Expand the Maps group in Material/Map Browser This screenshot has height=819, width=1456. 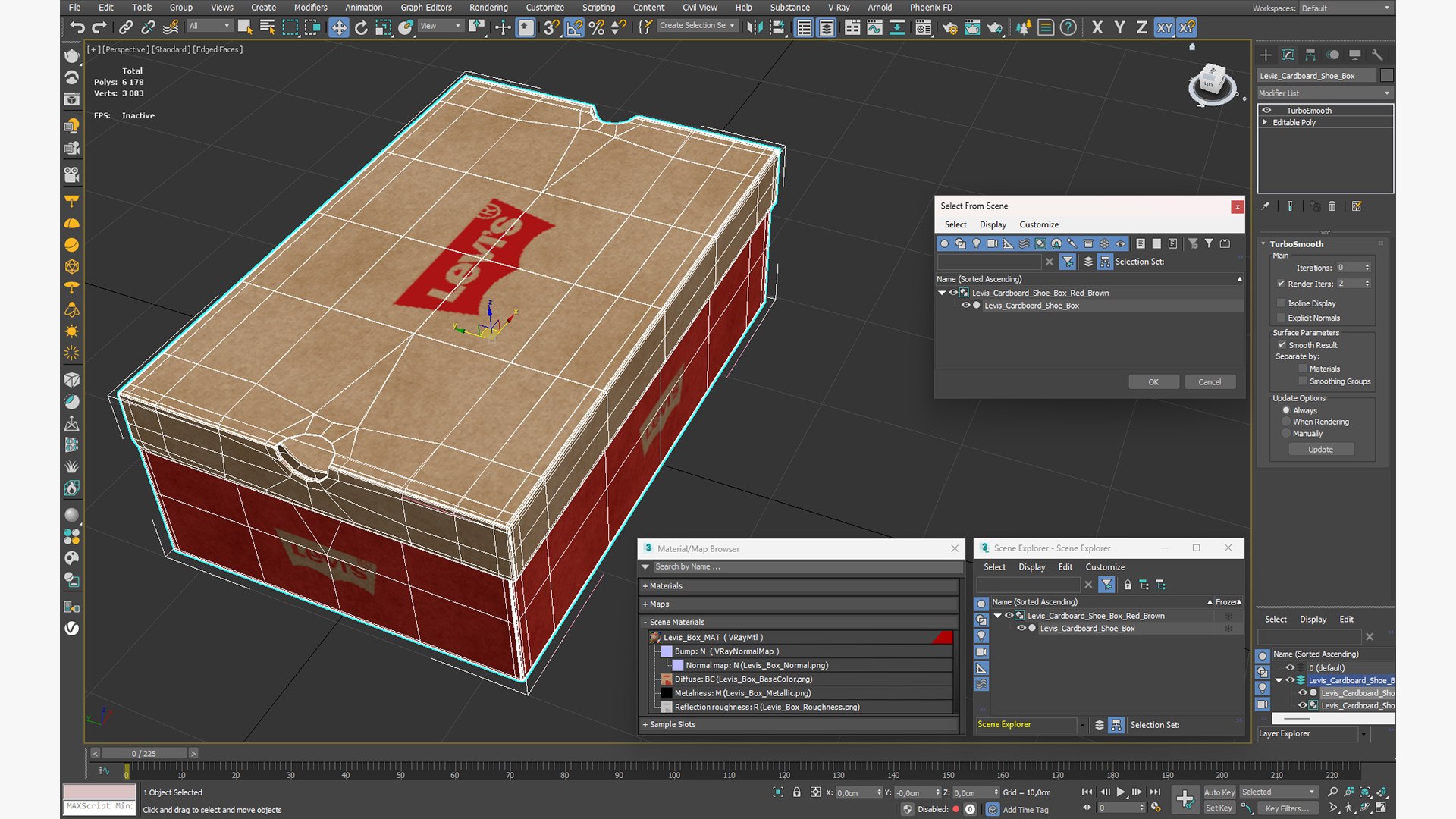point(800,604)
